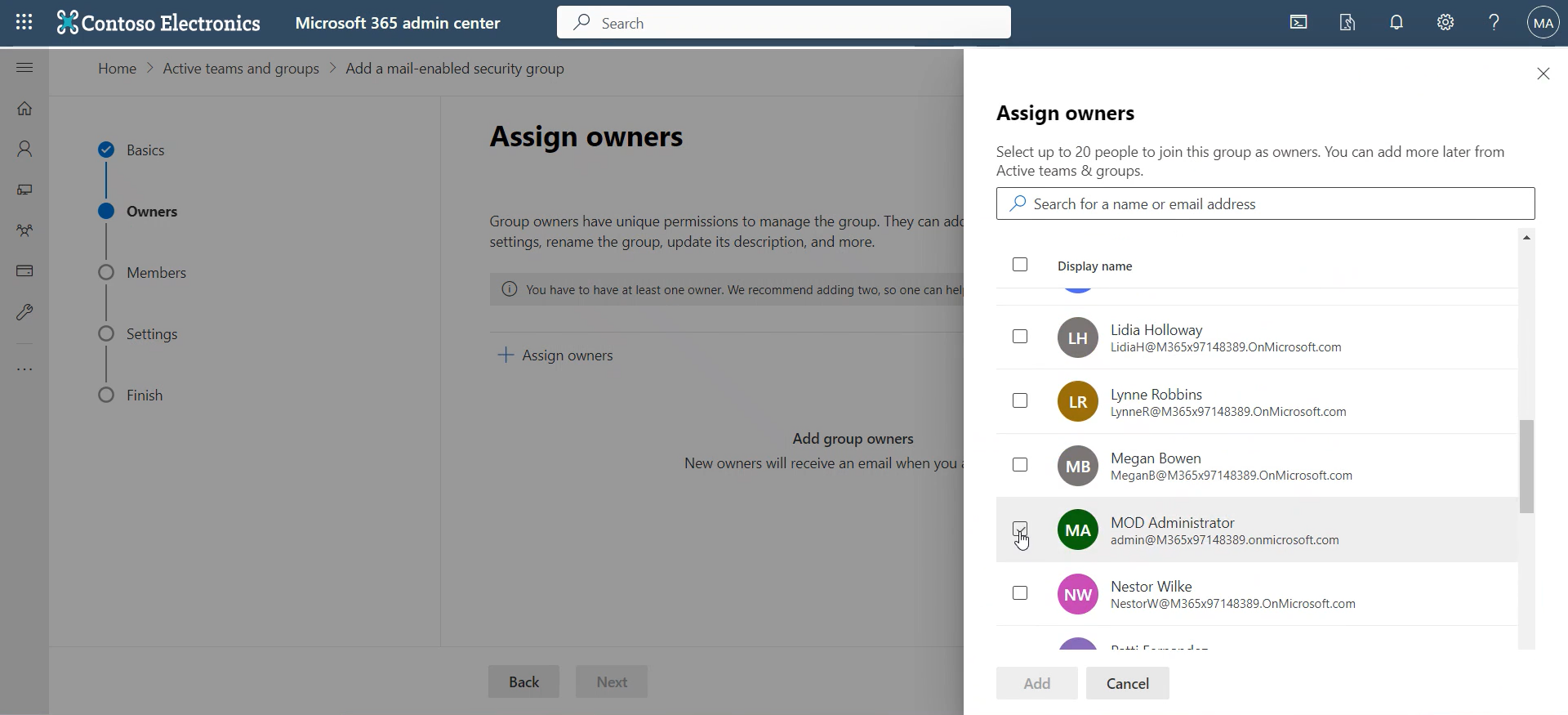Viewport: 1568px width, 715px height.
Task: Open the app launcher waffle icon
Action: (x=24, y=22)
